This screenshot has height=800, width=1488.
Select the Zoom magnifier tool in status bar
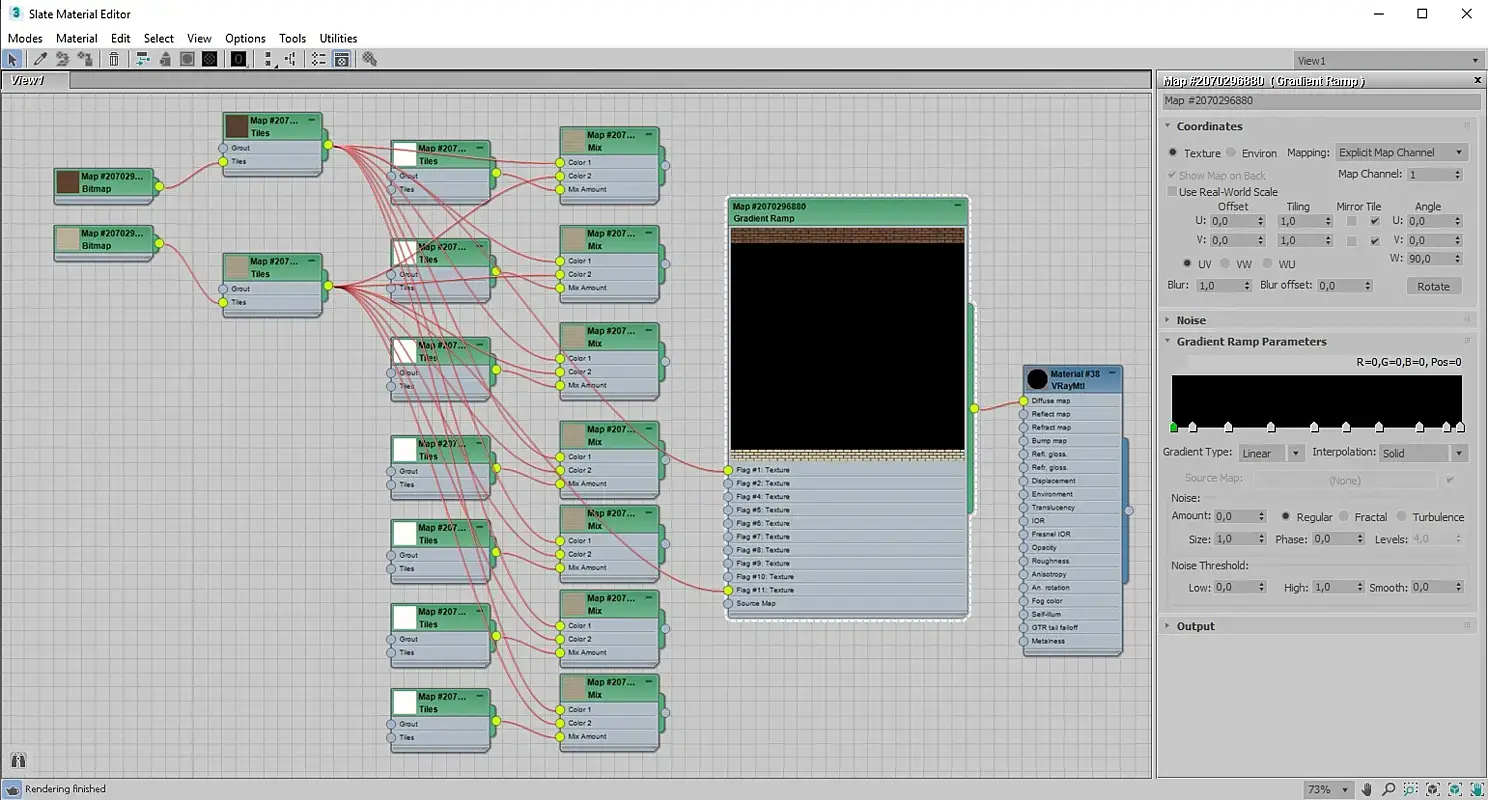click(x=1388, y=790)
